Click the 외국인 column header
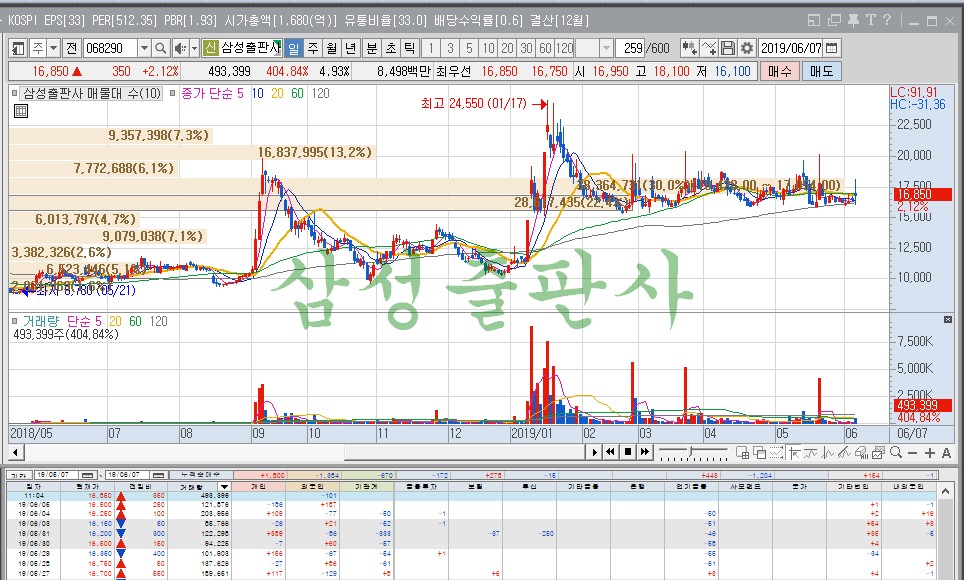Viewport: 964px width, 580px height. (x=313, y=487)
